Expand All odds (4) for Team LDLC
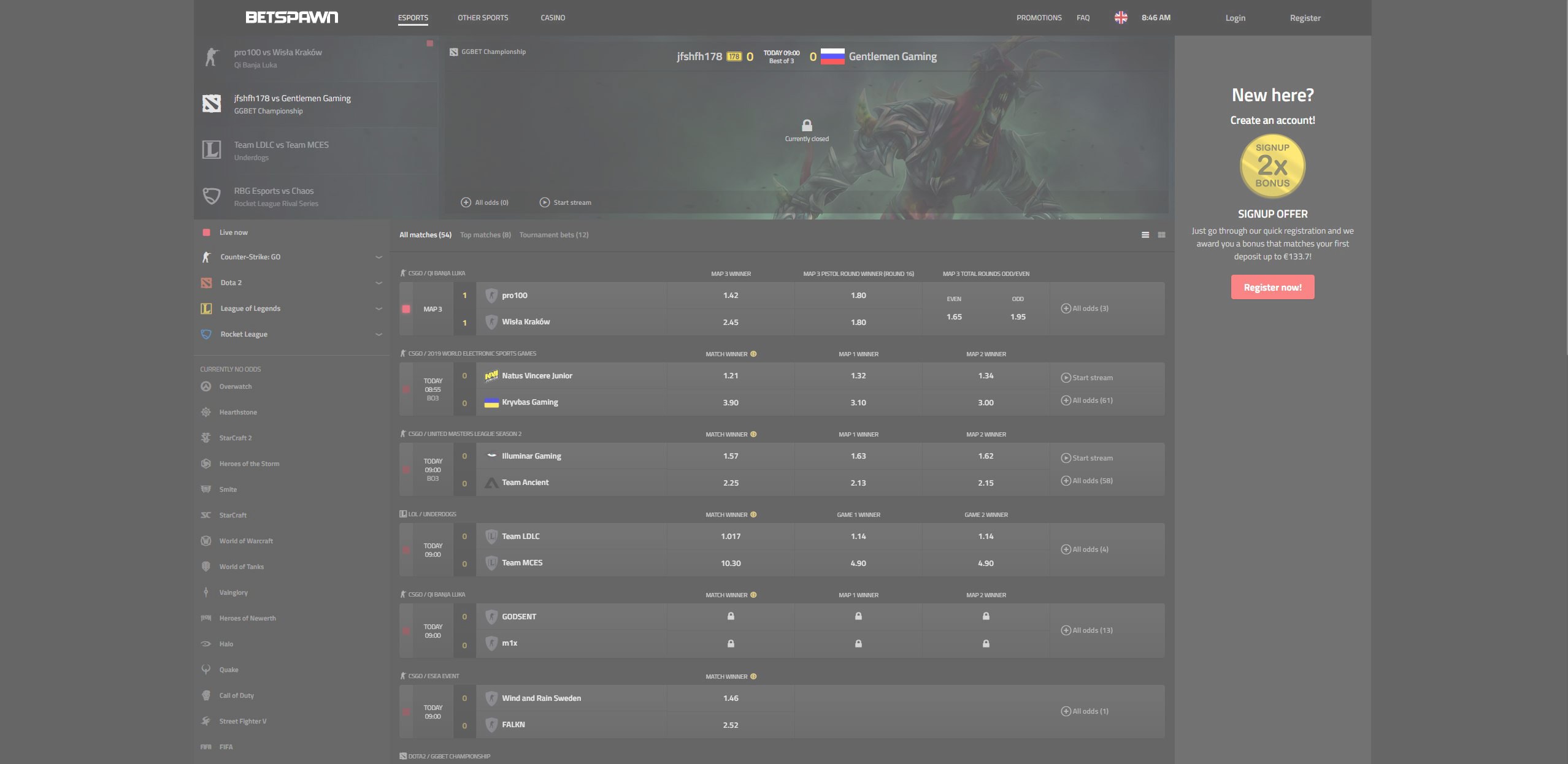The width and height of the screenshot is (1568, 764). [1085, 549]
